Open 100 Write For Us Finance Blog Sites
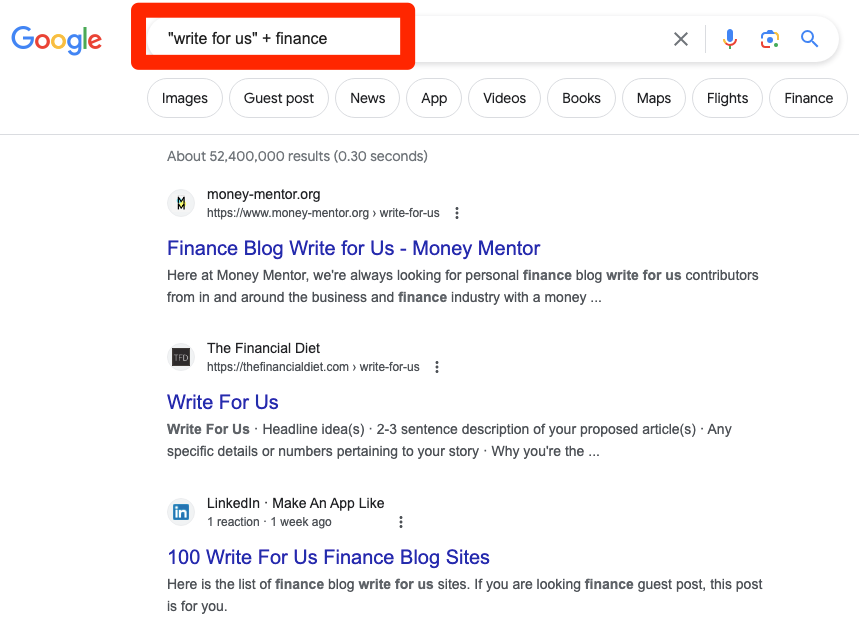Screen dimensions: 859x636 point(329,557)
